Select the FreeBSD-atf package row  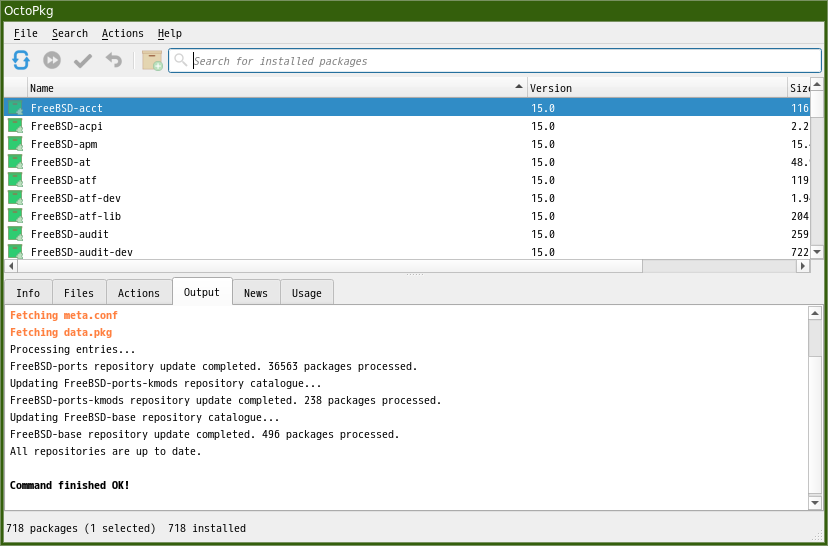point(407,180)
